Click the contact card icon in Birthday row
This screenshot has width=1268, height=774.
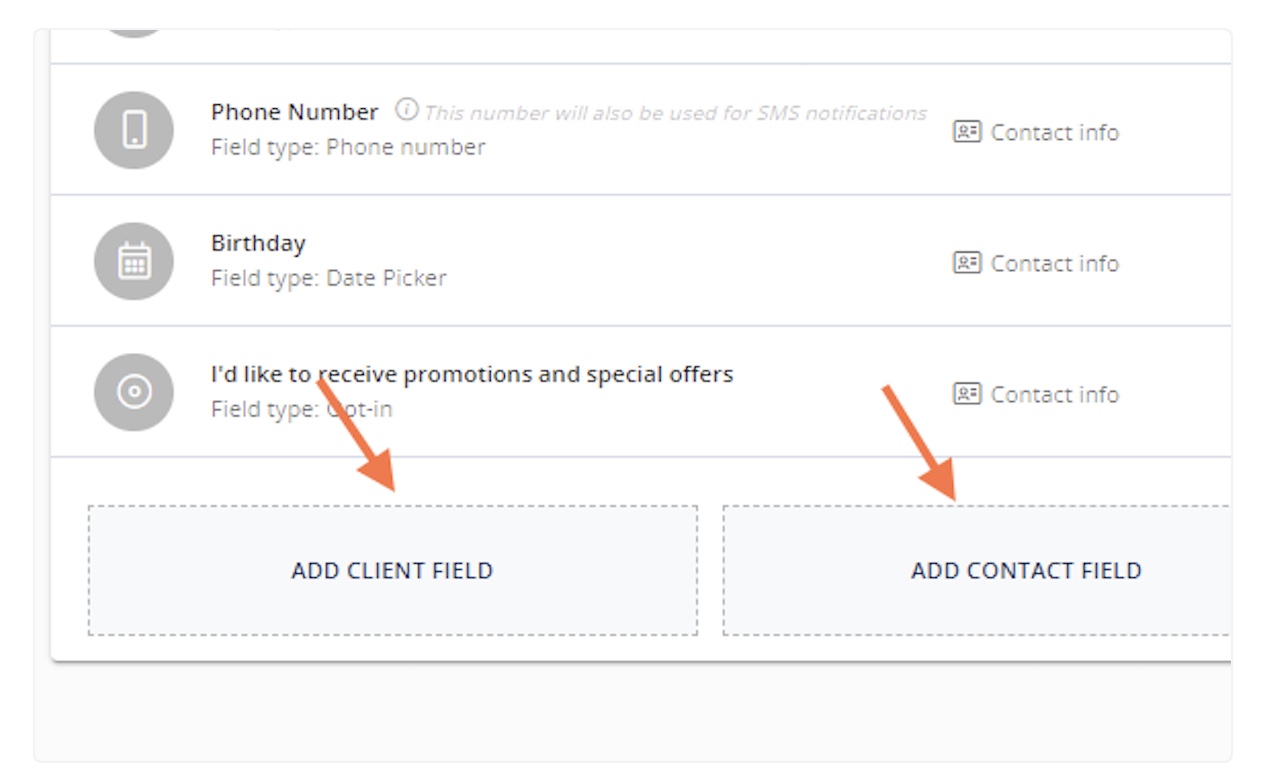[x=966, y=263]
